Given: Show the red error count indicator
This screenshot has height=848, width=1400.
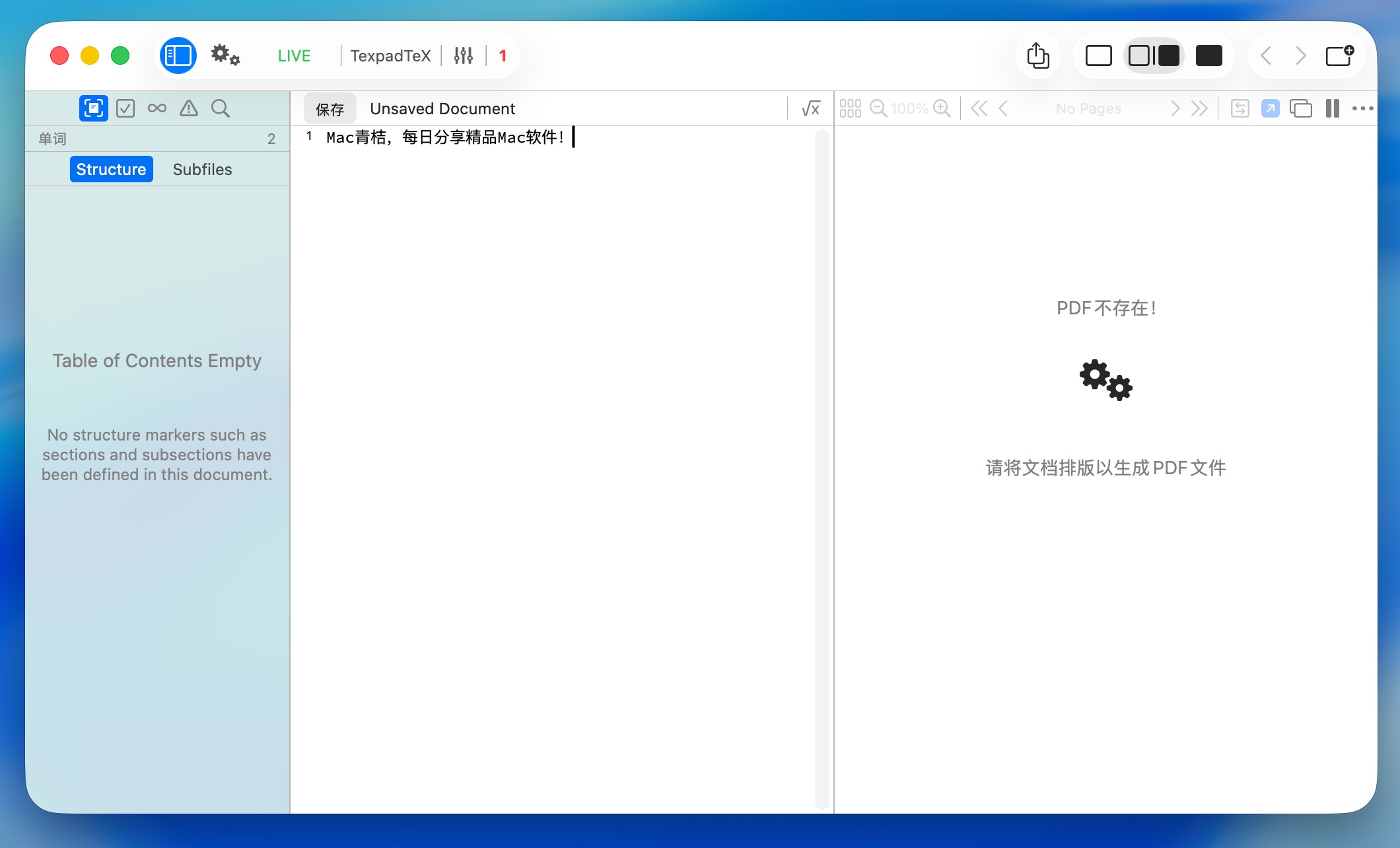Looking at the screenshot, I should tap(503, 56).
